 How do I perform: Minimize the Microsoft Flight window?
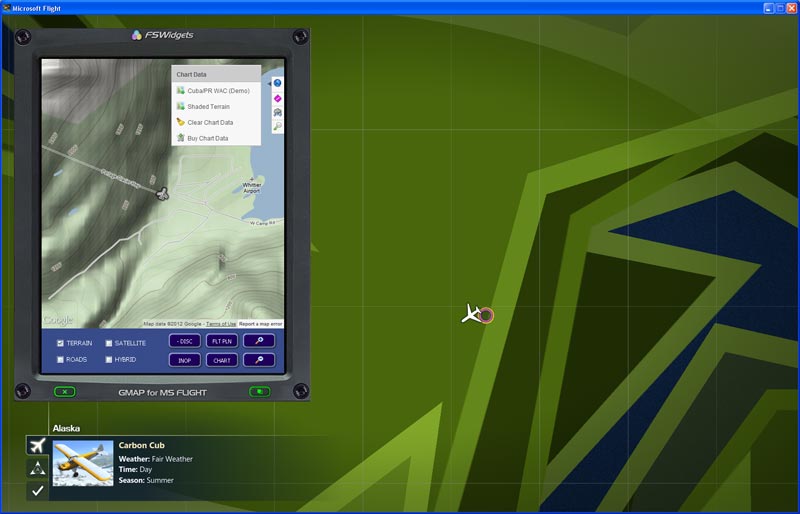[768, 8]
